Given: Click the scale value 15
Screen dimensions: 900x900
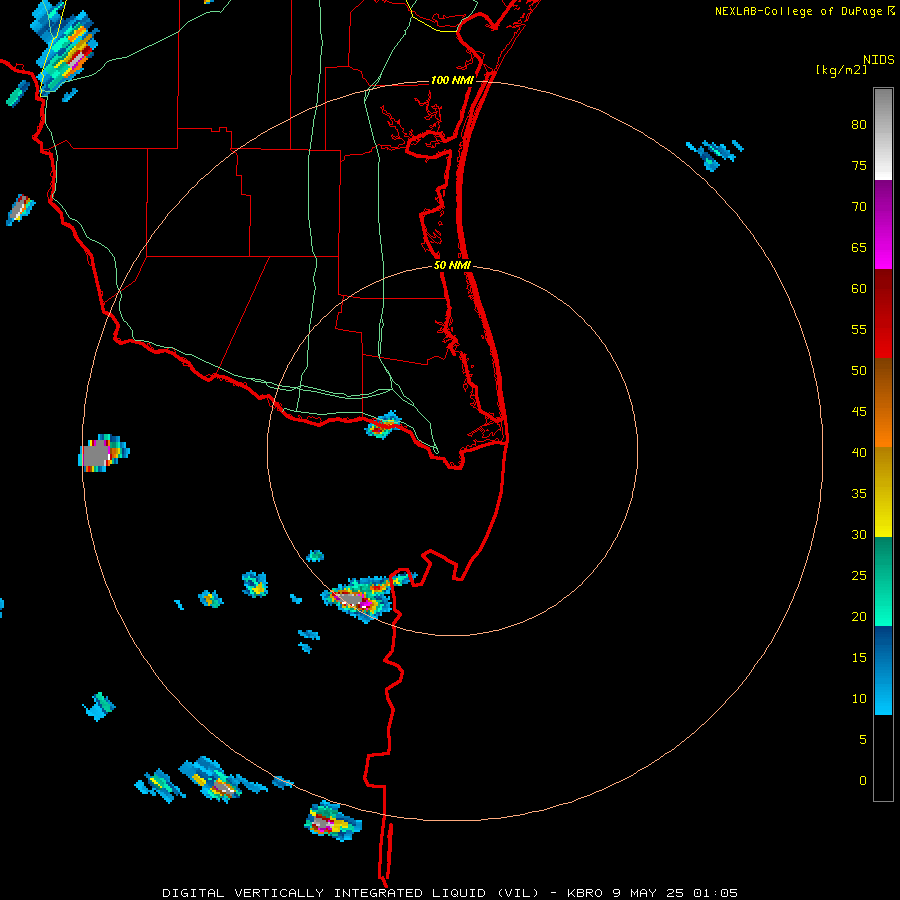Looking at the screenshot, I should (x=859, y=658).
